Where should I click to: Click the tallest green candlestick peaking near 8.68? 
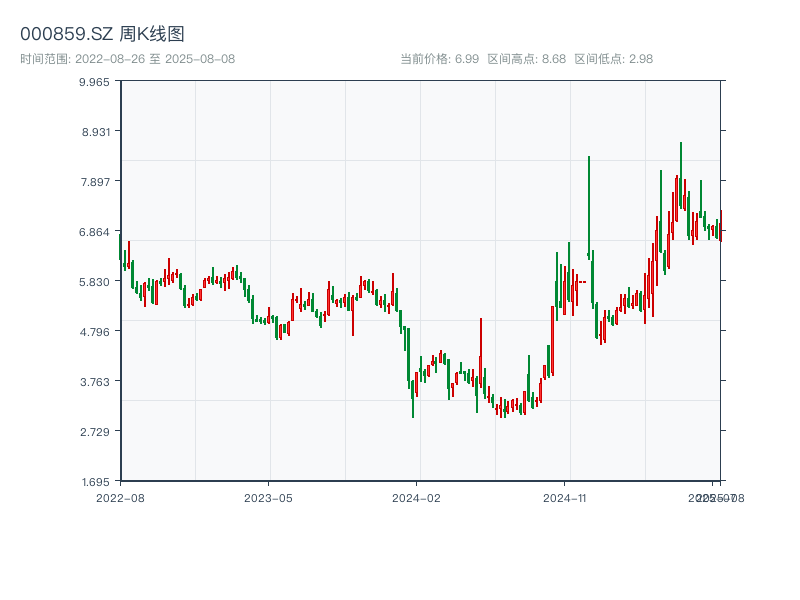pos(681,175)
